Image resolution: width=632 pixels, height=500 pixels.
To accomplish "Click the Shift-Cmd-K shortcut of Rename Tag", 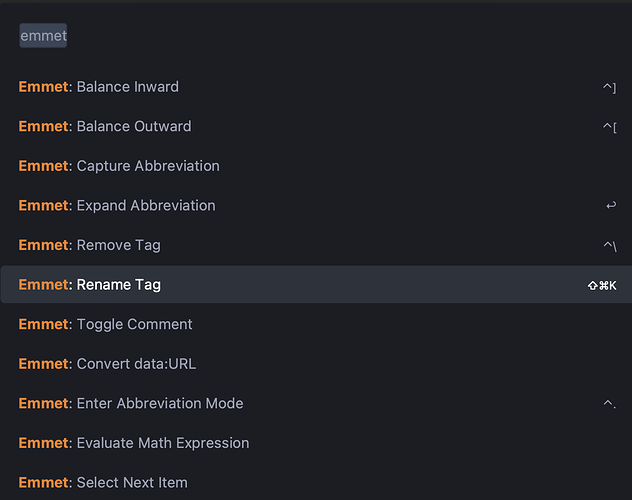I will pos(602,285).
